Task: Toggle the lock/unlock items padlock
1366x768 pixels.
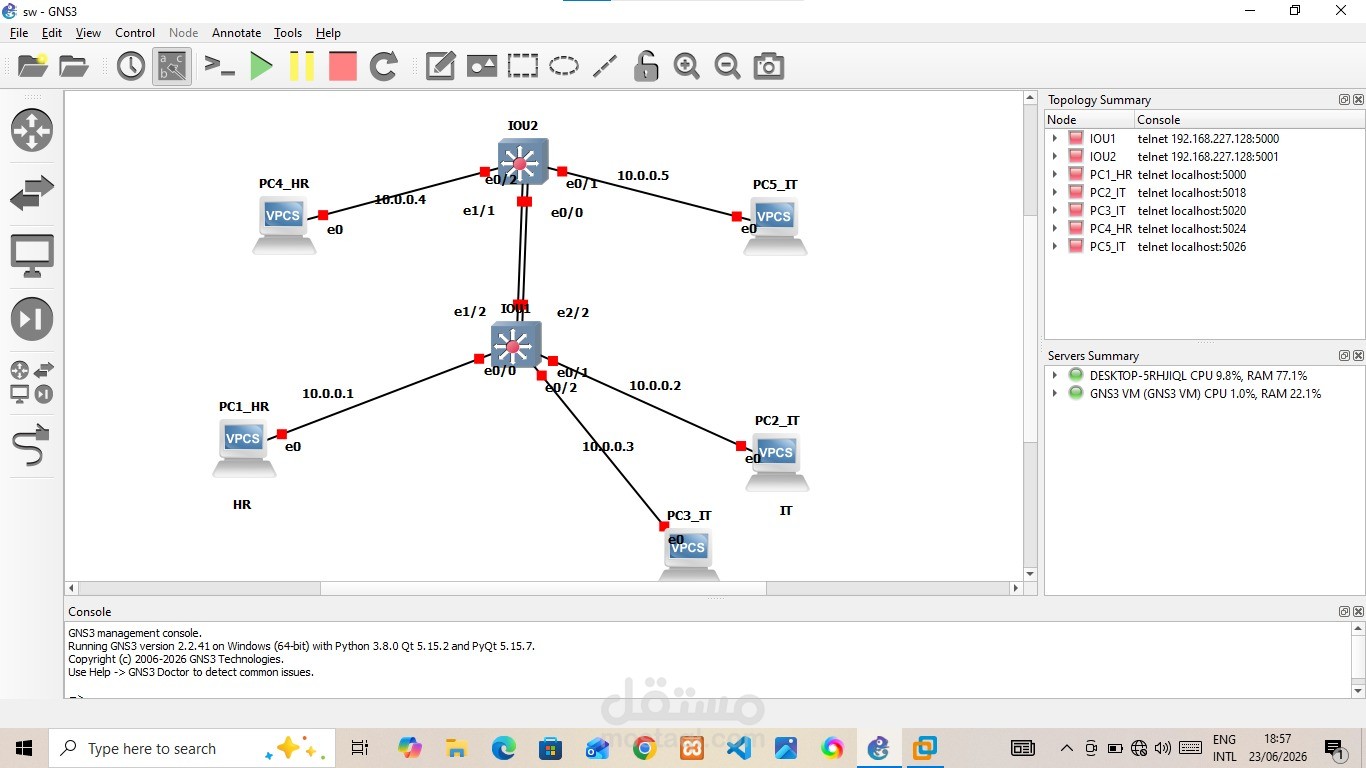Action: tap(646, 67)
